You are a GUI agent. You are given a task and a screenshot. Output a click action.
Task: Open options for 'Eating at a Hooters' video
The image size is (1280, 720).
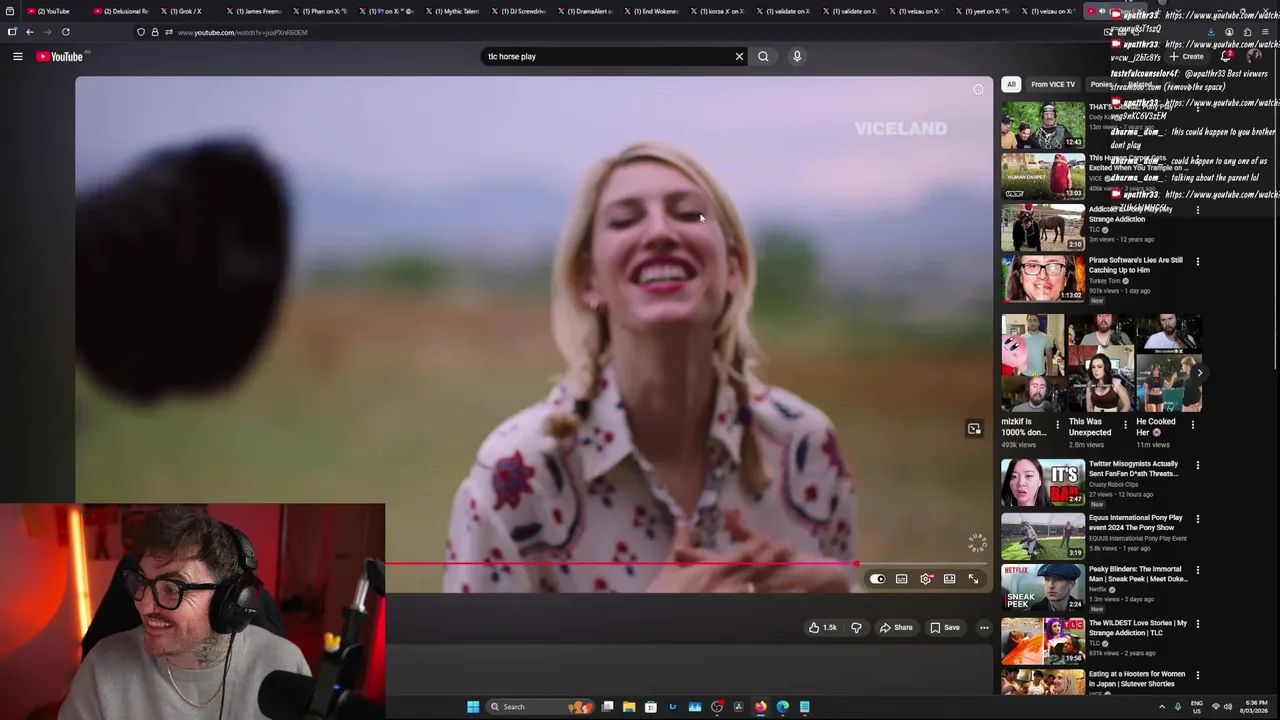tap(1198, 676)
